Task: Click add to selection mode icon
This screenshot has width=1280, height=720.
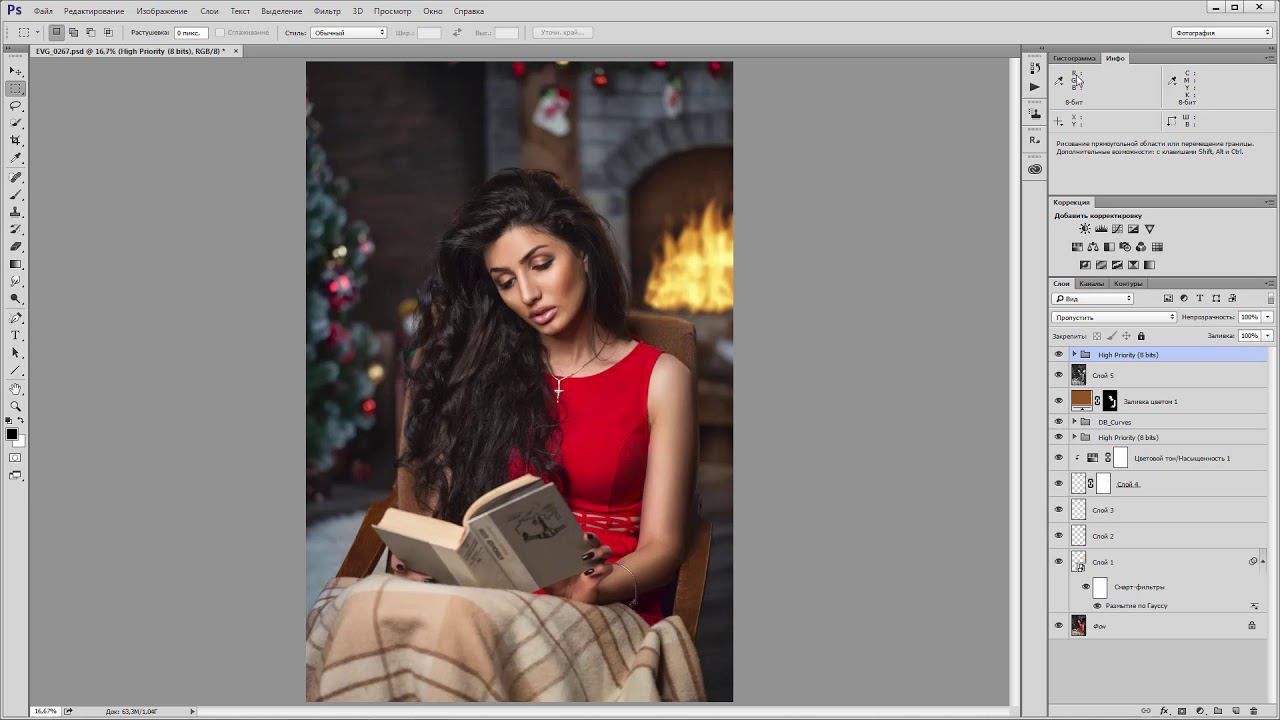Action: tap(73, 32)
